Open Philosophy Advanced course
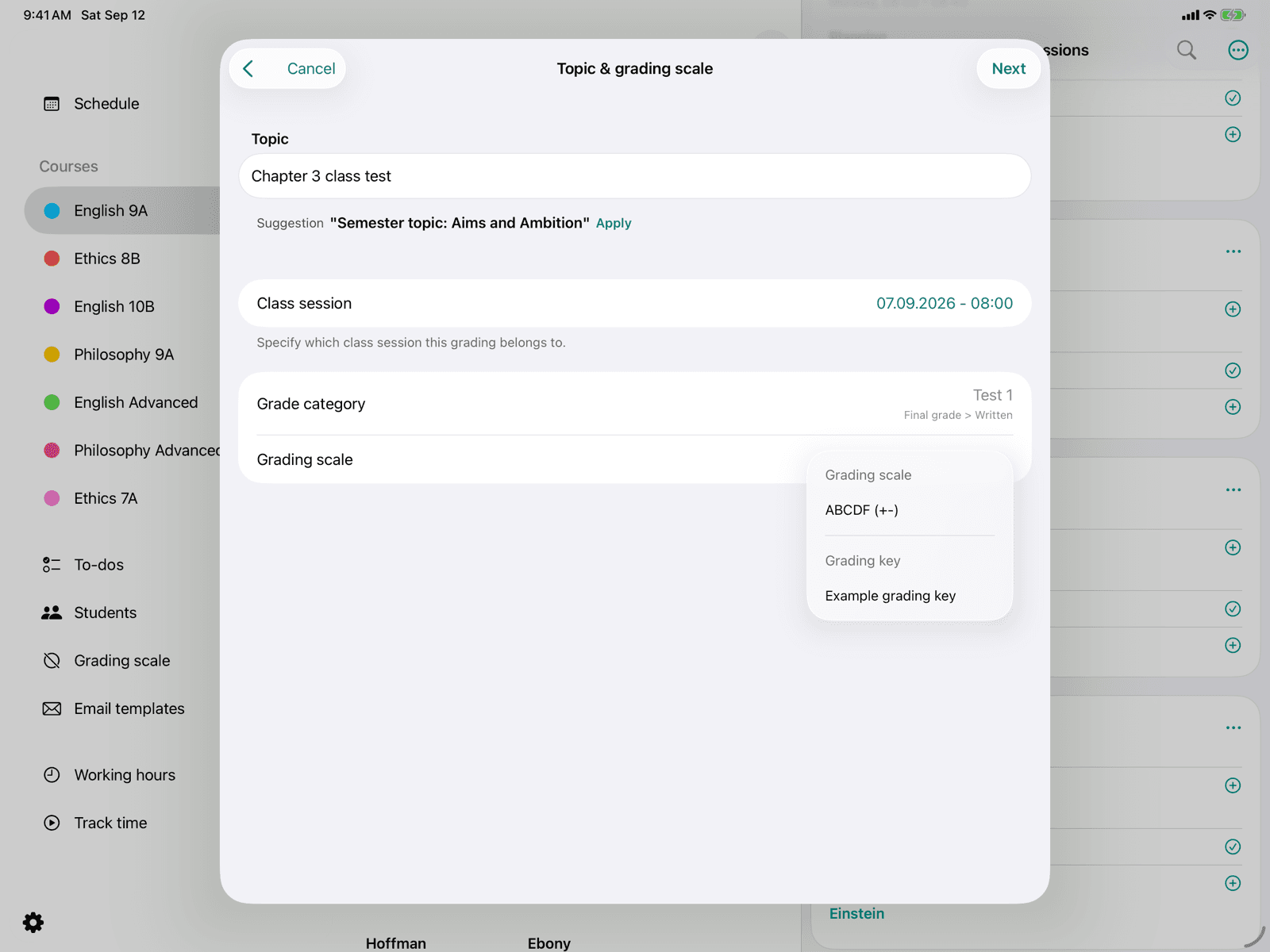Screen dimensions: 1270x952 coord(147,451)
